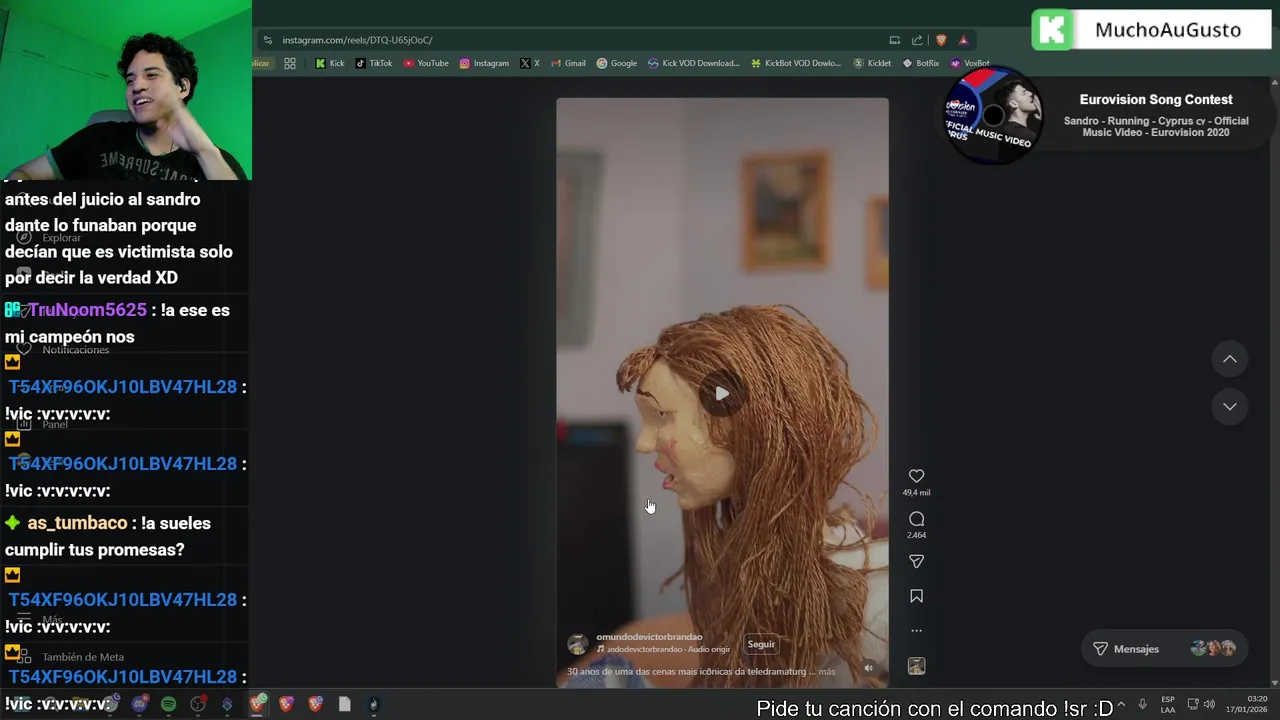Open site settings icon beside URL
1280x720 pixels.
[x=267, y=40]
